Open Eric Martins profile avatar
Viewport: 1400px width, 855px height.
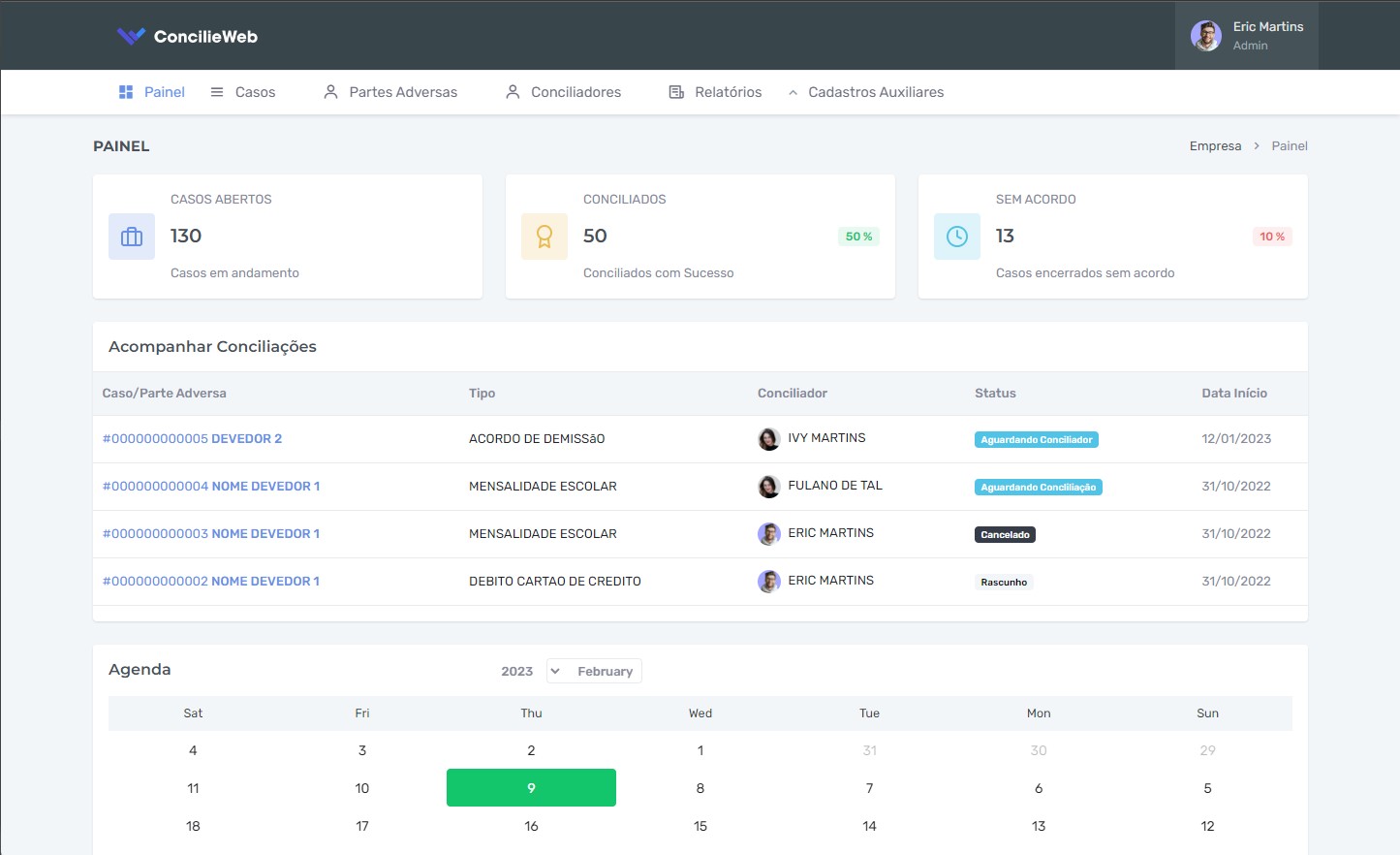1205,36
